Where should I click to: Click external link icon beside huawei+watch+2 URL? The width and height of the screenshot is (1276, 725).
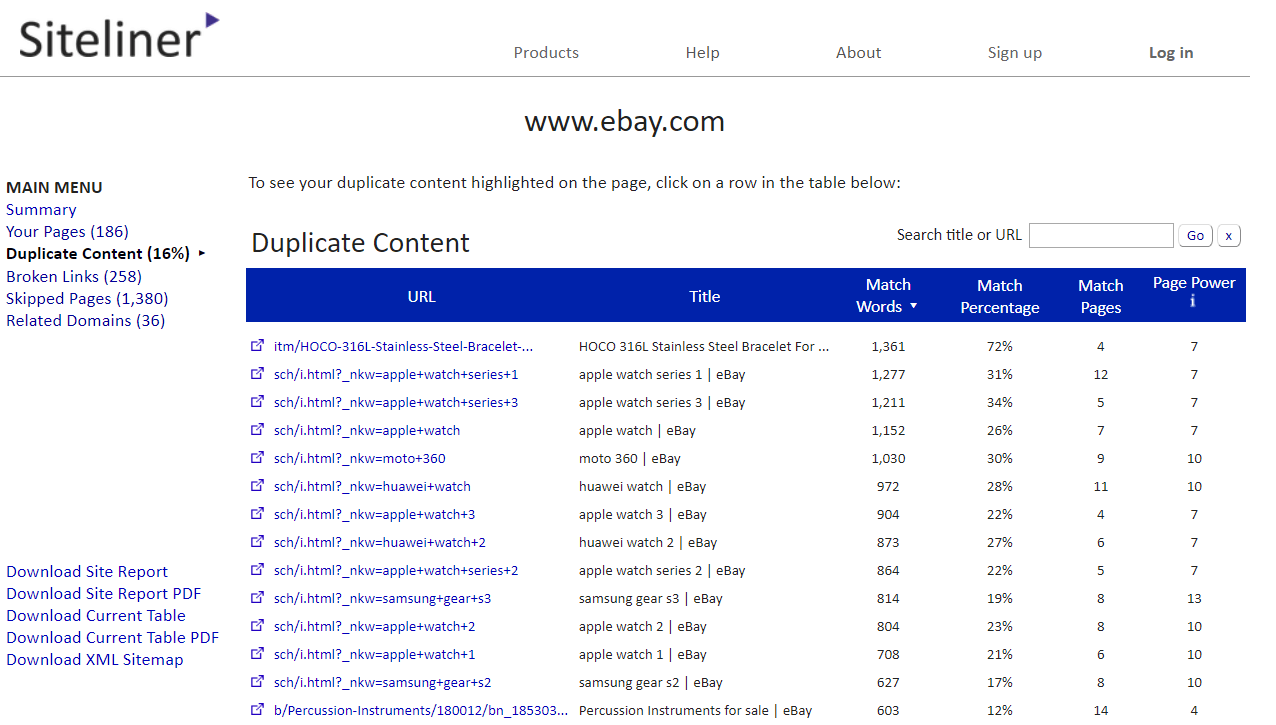(x=257, y=542)
